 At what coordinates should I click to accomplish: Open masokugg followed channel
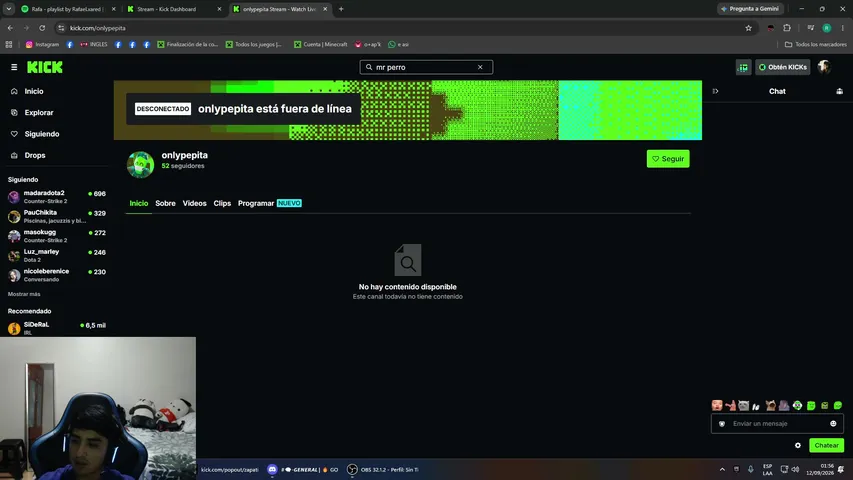(x=57, y=236)
